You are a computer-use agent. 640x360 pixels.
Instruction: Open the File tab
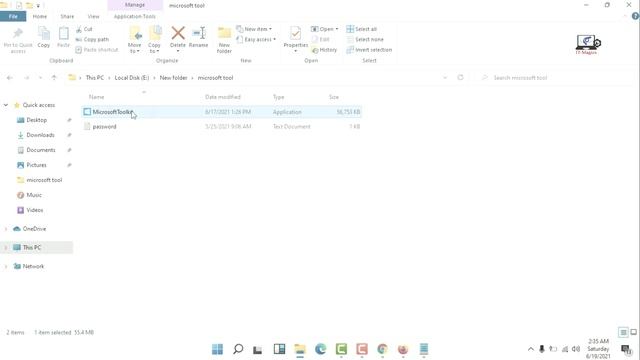click(x=13, y=16)
